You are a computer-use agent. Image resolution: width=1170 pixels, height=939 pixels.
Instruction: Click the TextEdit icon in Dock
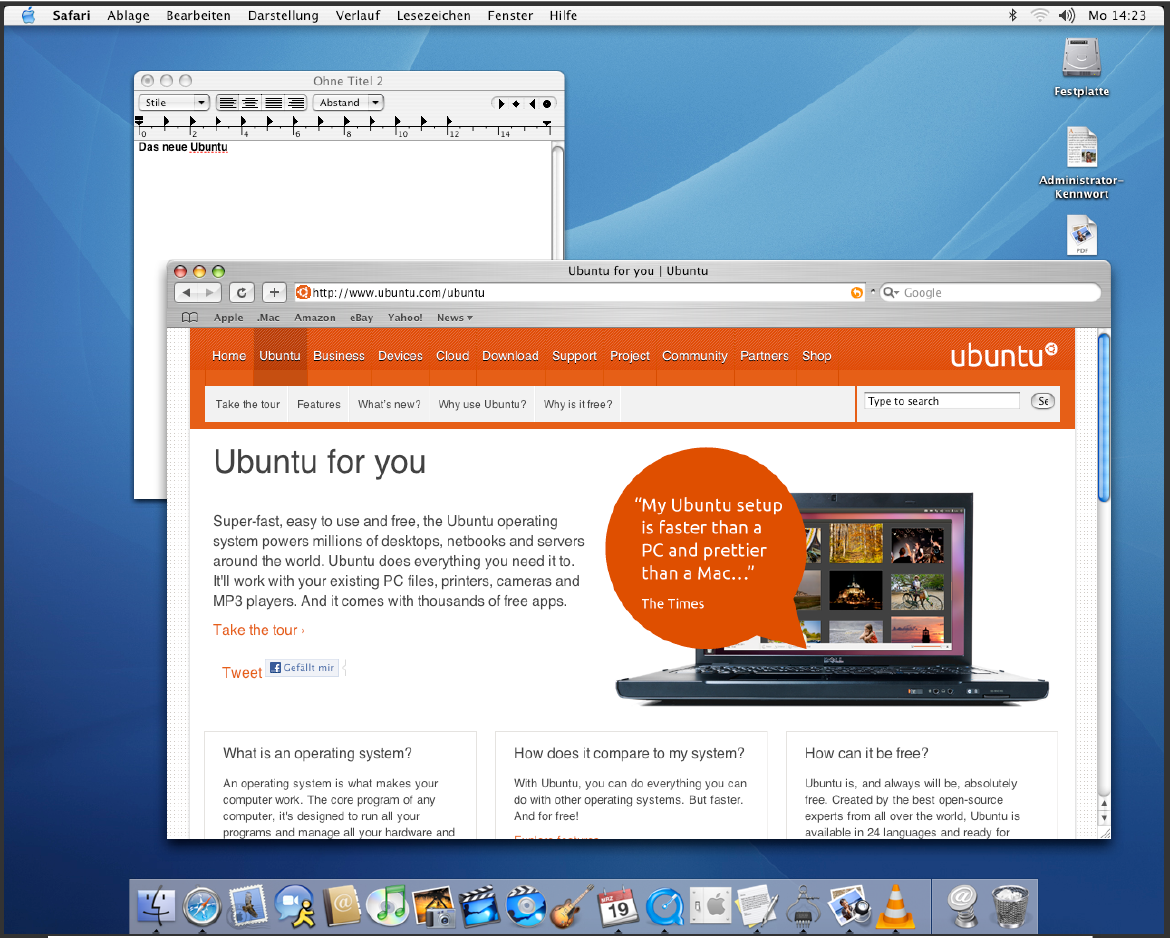point(756,906)
